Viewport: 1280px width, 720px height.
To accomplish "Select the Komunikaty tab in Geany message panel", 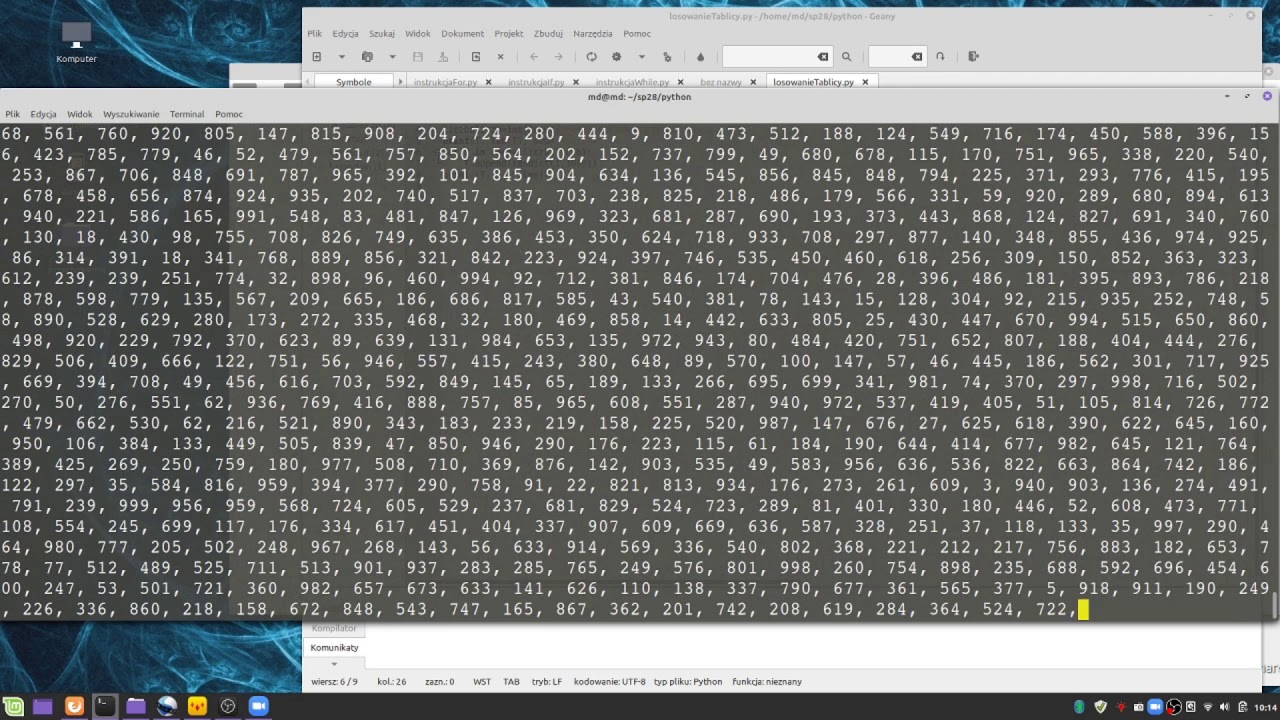I will pyautogui.click(x=334, y=647).
